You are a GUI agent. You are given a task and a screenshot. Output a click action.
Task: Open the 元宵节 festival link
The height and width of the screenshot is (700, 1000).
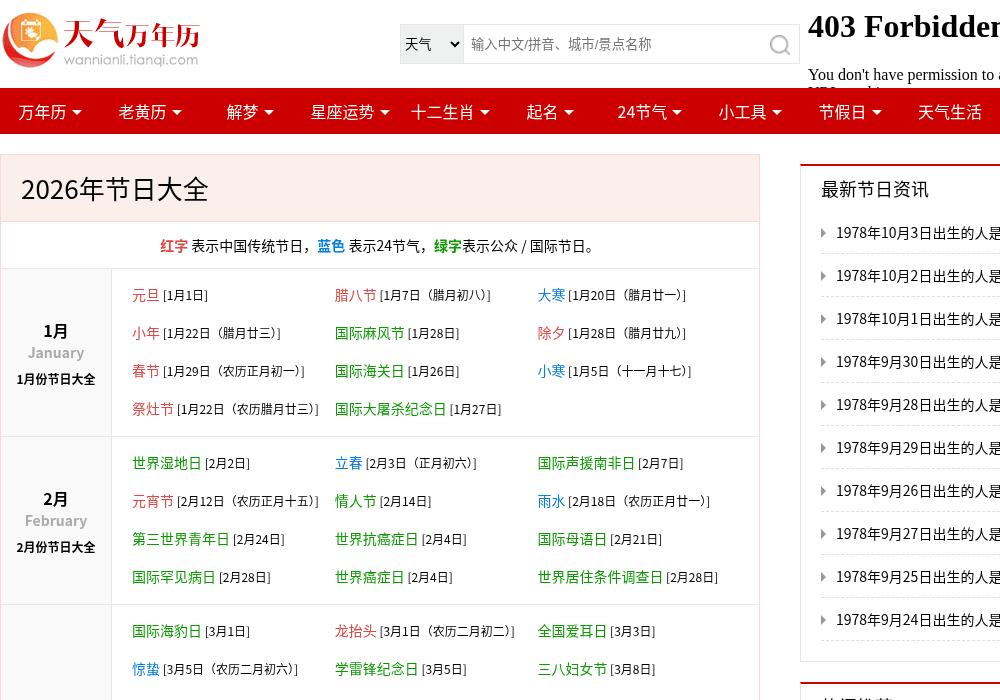click(152, 502)
